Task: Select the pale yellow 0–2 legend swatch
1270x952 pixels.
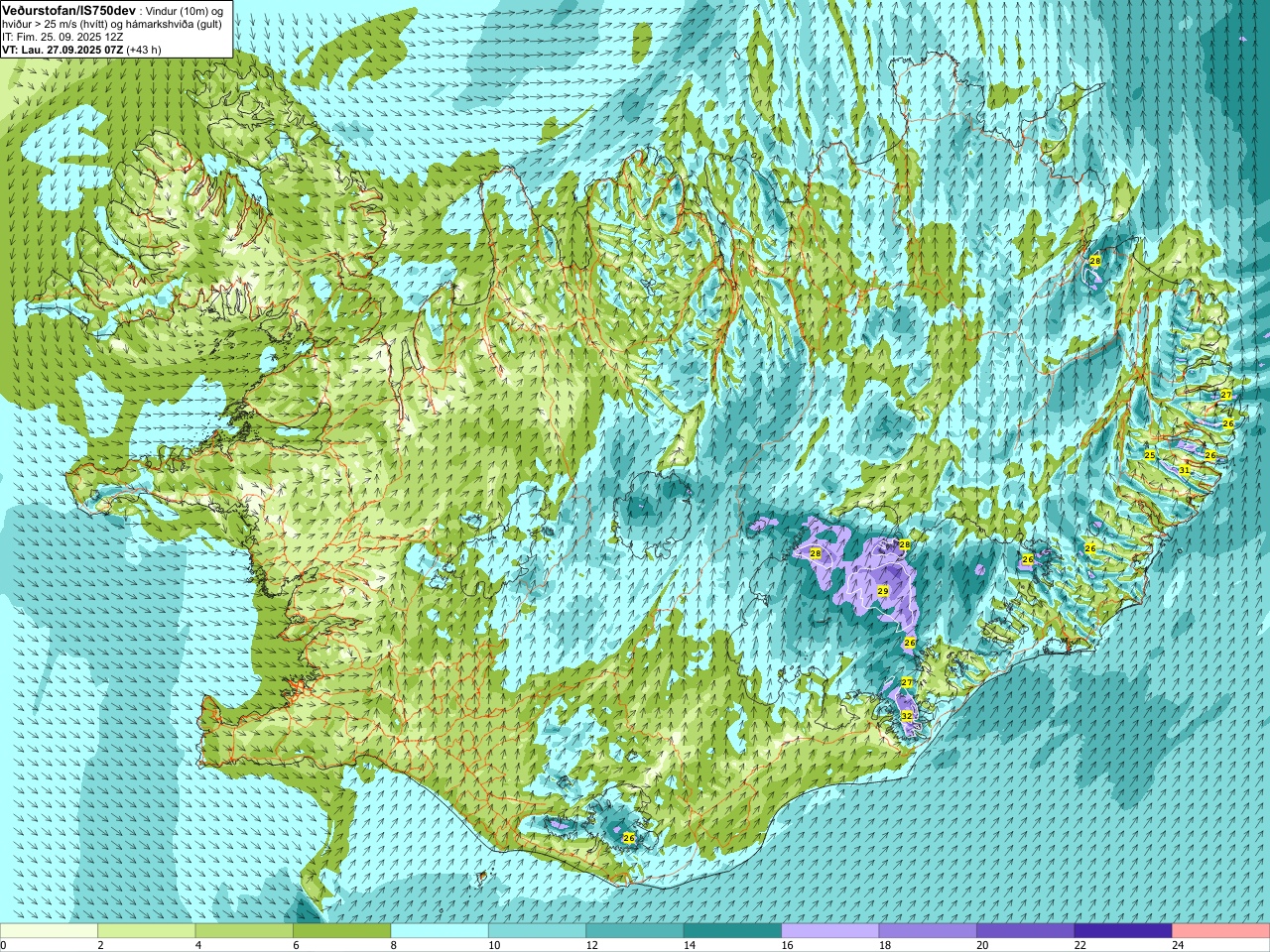Action: tap(49, 931)
